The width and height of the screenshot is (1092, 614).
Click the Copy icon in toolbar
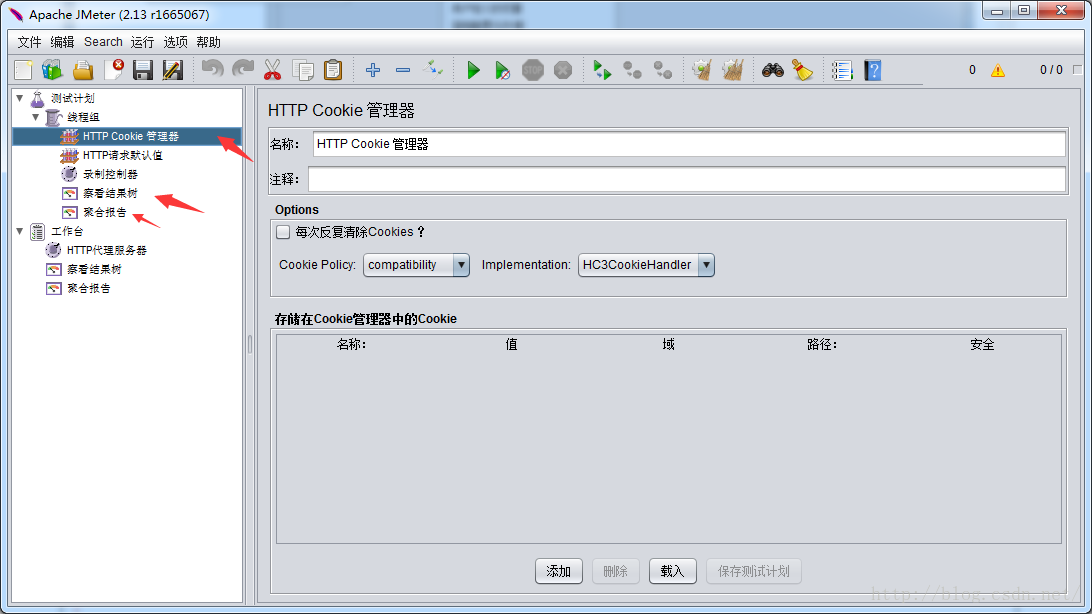[x=303, y=70]
